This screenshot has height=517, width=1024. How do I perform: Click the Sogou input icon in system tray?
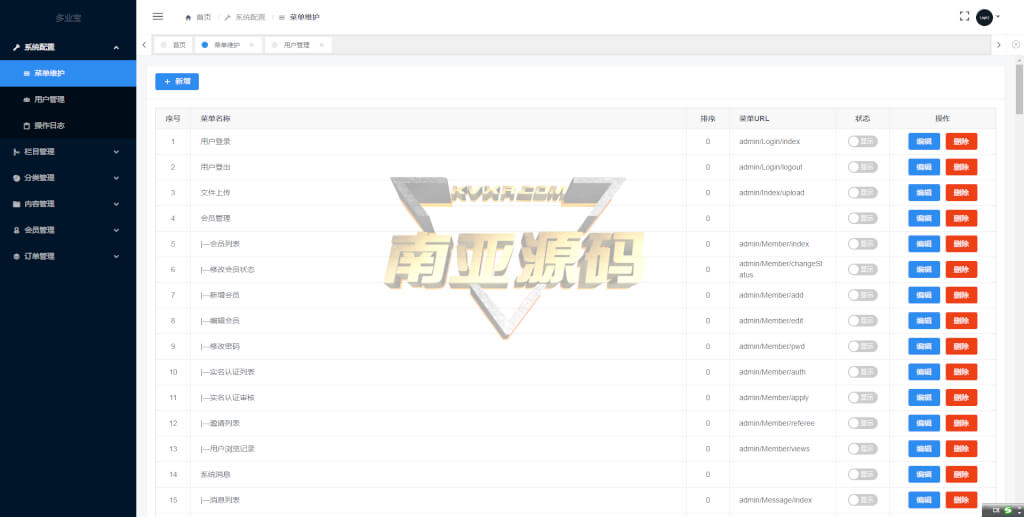click(x=1008, y=510)
